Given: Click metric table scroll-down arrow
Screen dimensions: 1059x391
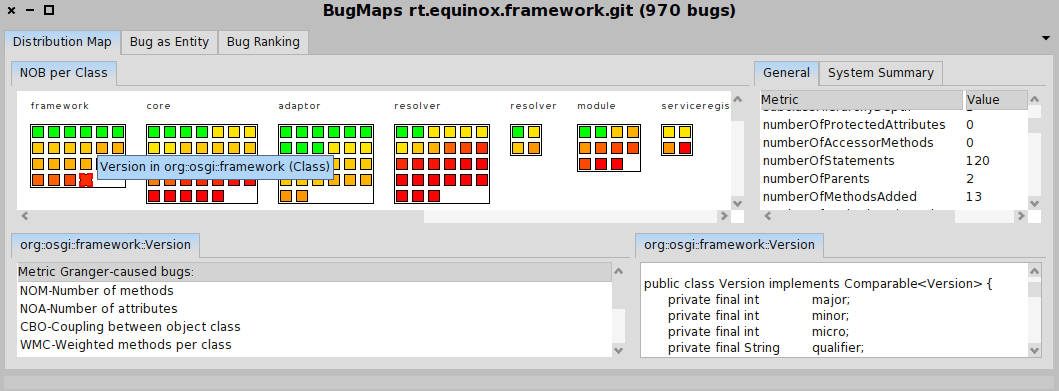Looking at the screenshot, I should click(1034, 203).
